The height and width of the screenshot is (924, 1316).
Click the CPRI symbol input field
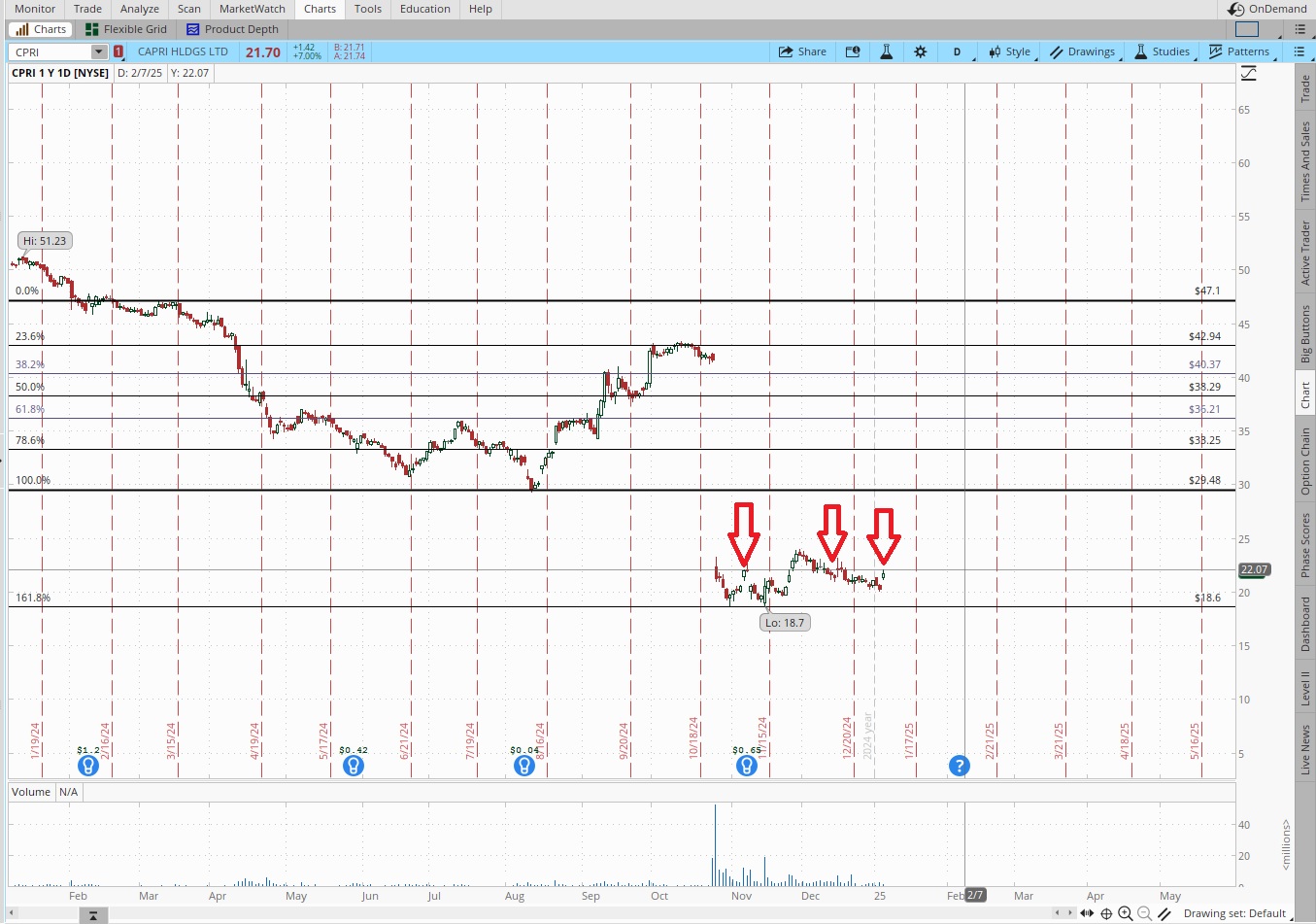coord(51,51)
